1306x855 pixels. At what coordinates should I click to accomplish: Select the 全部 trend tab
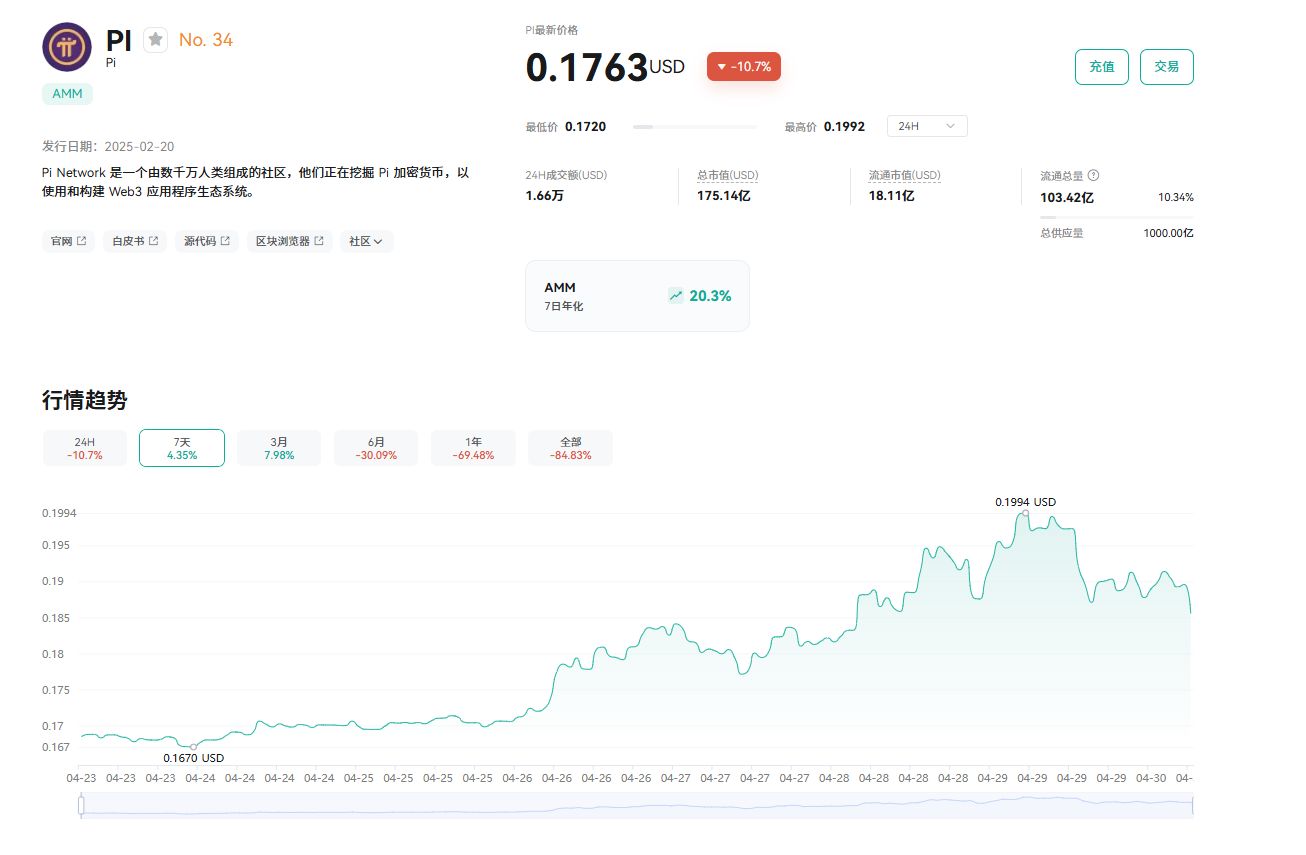coord(570,448)
